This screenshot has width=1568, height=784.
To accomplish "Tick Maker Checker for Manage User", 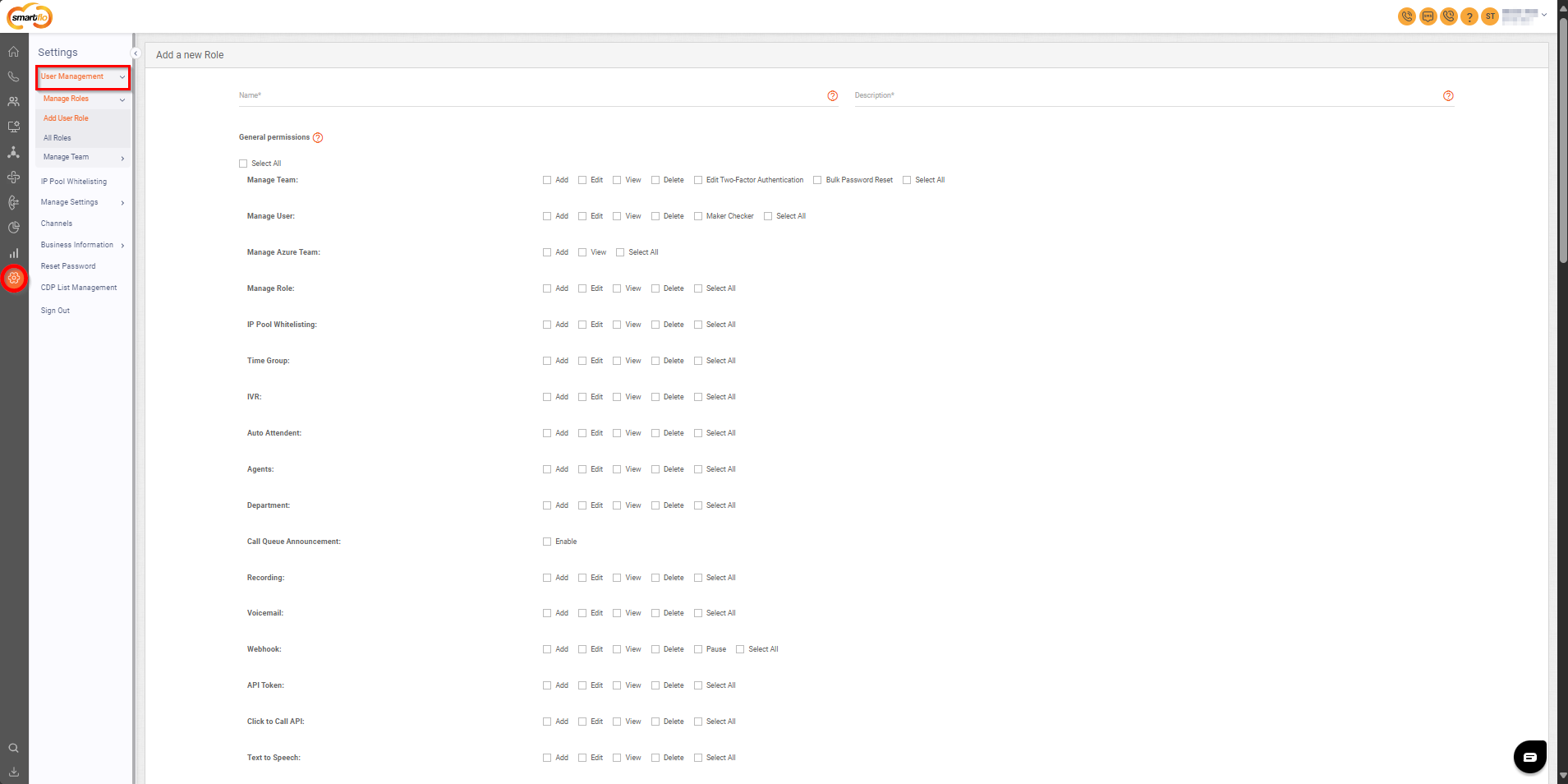I will (x=698, y=216).
